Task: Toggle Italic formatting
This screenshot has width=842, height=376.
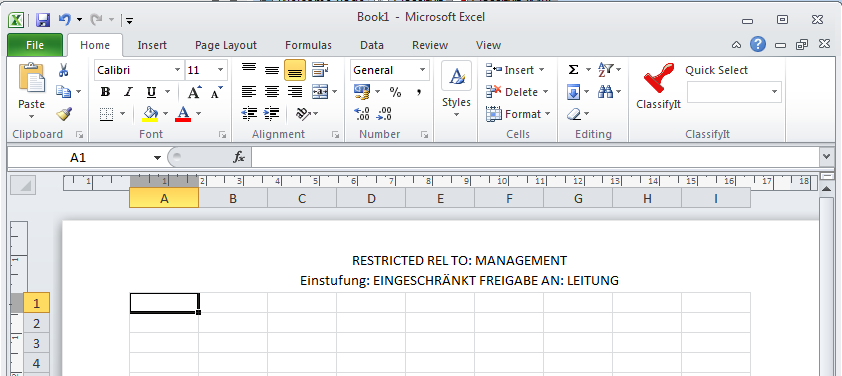Action: [x=128, y=92]
